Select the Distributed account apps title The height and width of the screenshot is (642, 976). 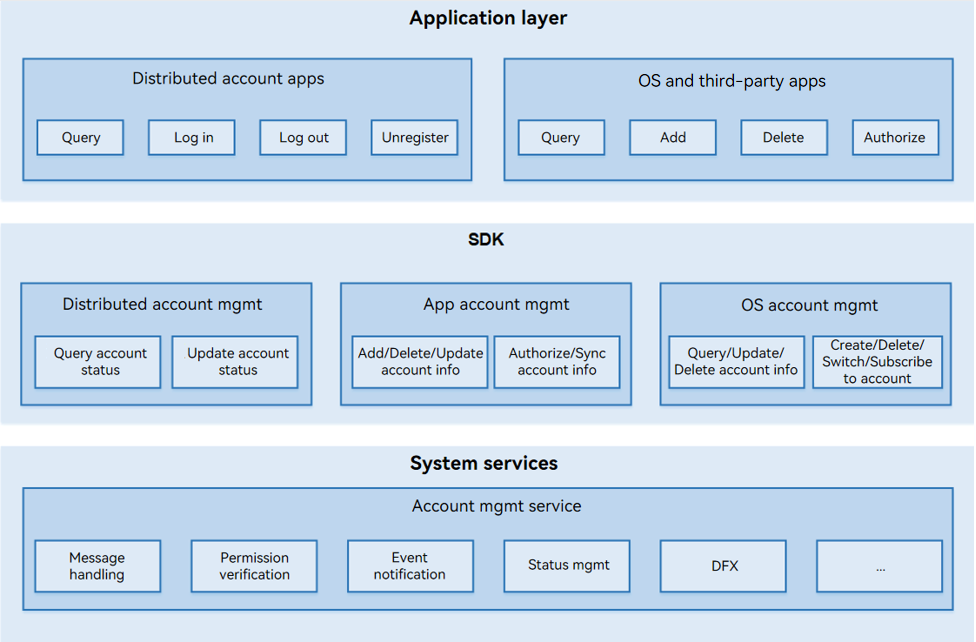(228, 79)
